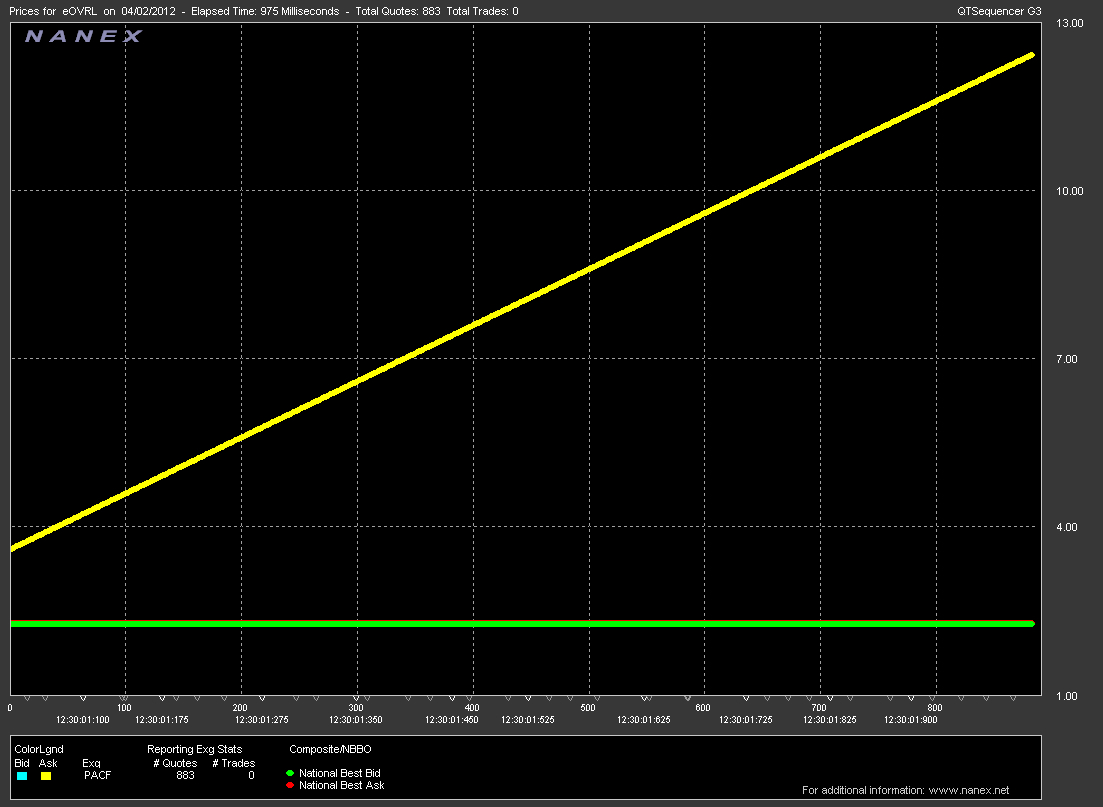The image size is (1103, 807).
Task: Click the right end of yellow ask line
Action: click(1030, 56)
